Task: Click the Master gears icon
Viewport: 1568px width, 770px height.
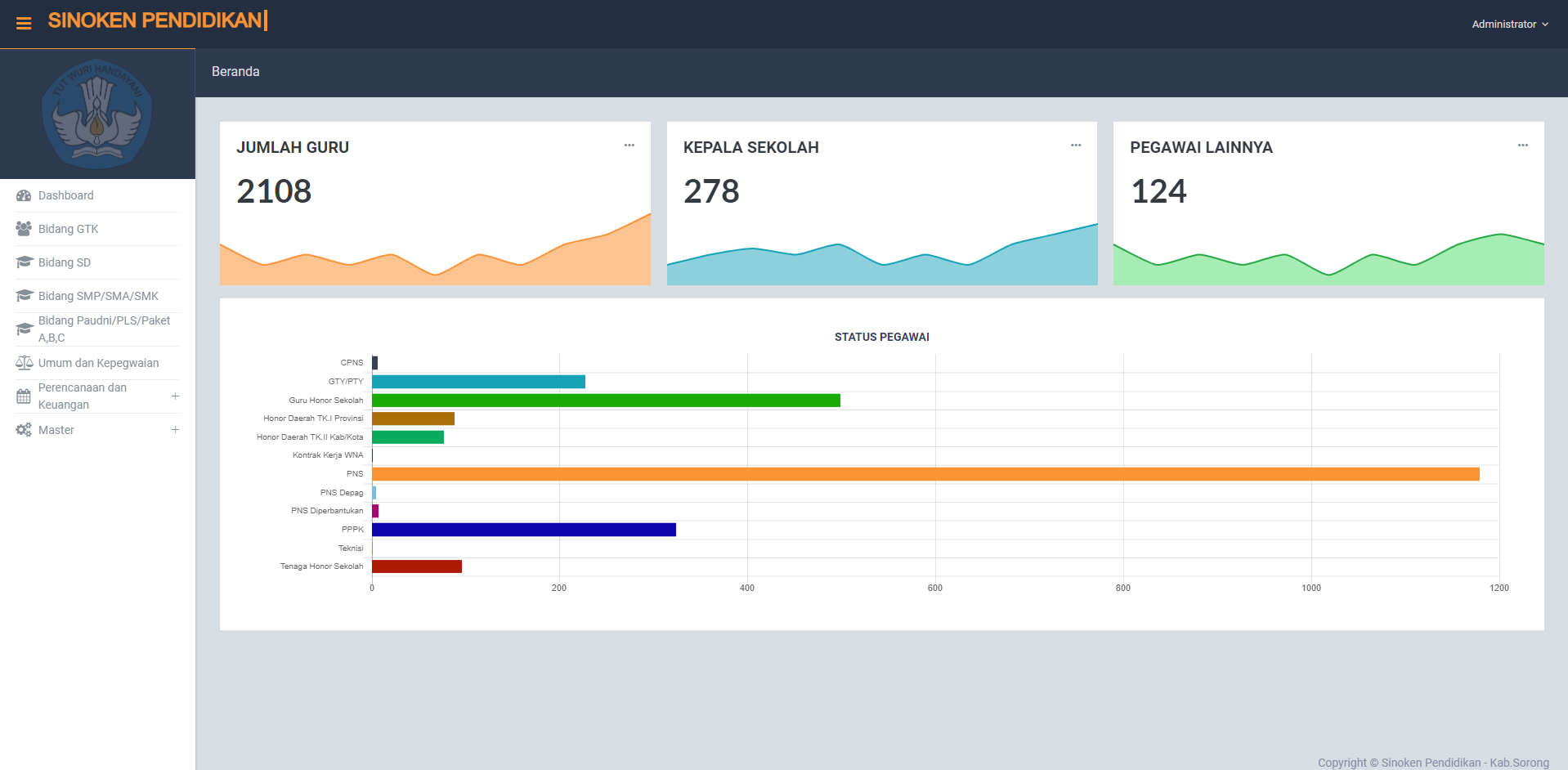Action: tap(24, 430)
